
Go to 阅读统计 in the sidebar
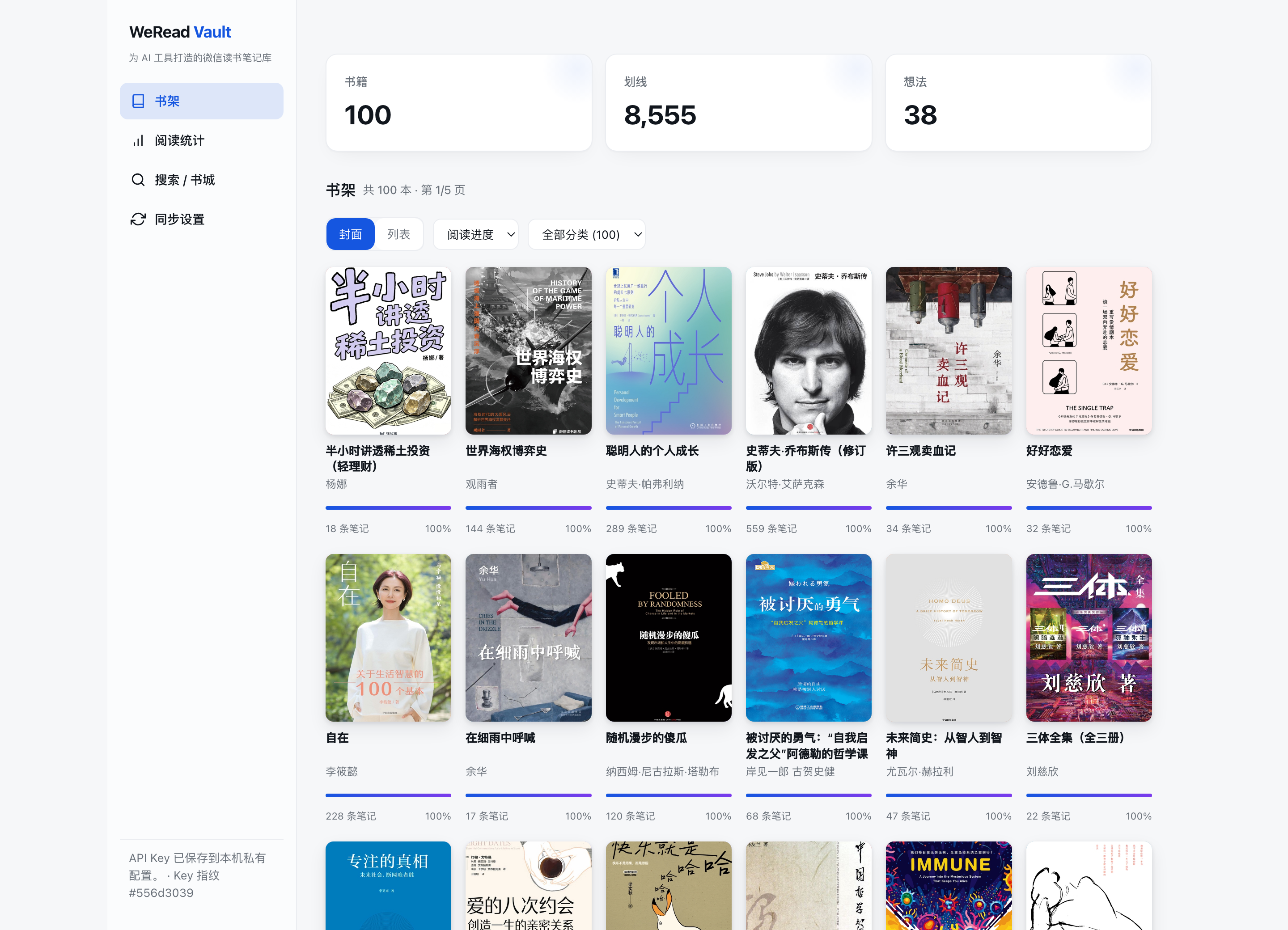pos(202,141)
